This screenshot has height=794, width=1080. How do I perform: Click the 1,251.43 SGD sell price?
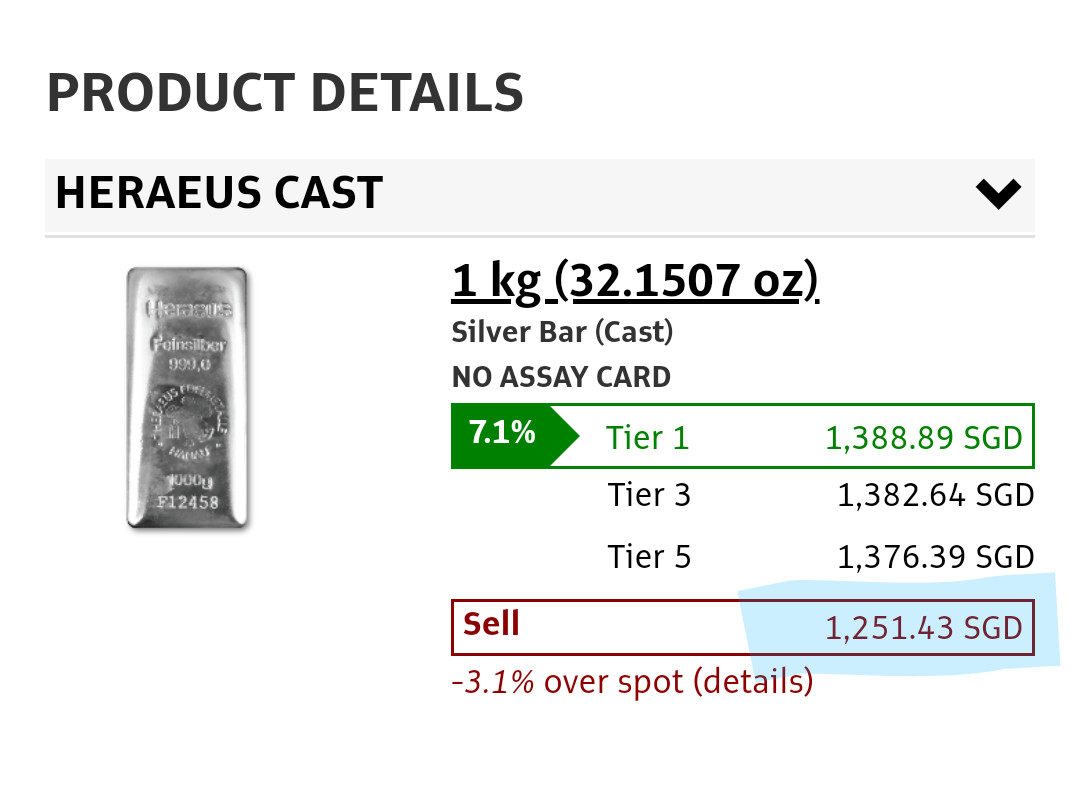tap(923, 628)
